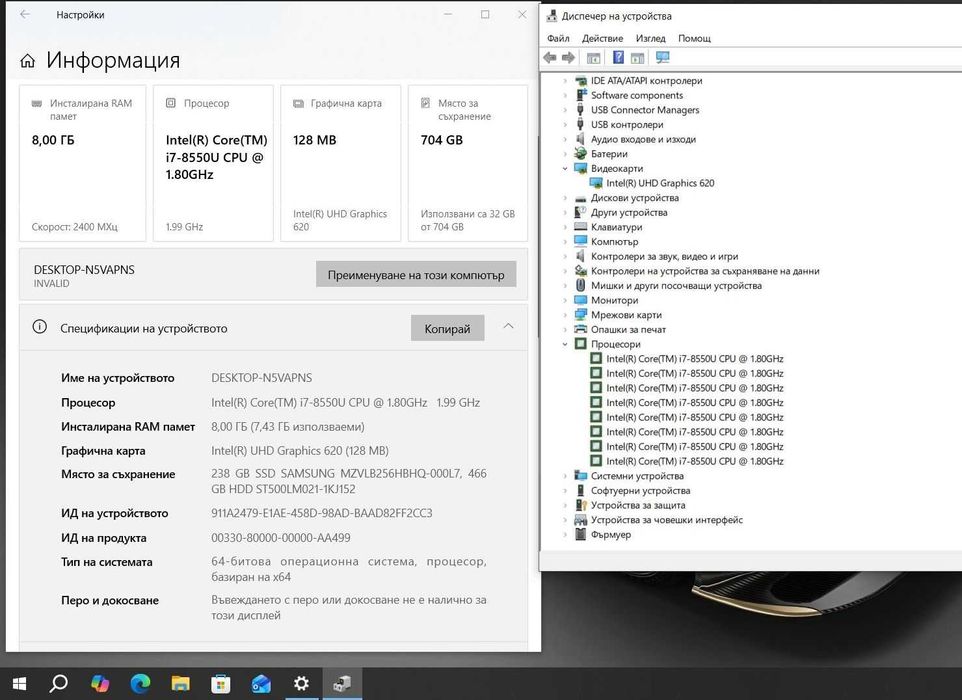Image resolution: width=962 pixels, height=700 pixels.
Task: Click device ID 911A2479-E1AE-458D-98AD-BAAD82FF2CC3
Action: click(x=321, y=513)
